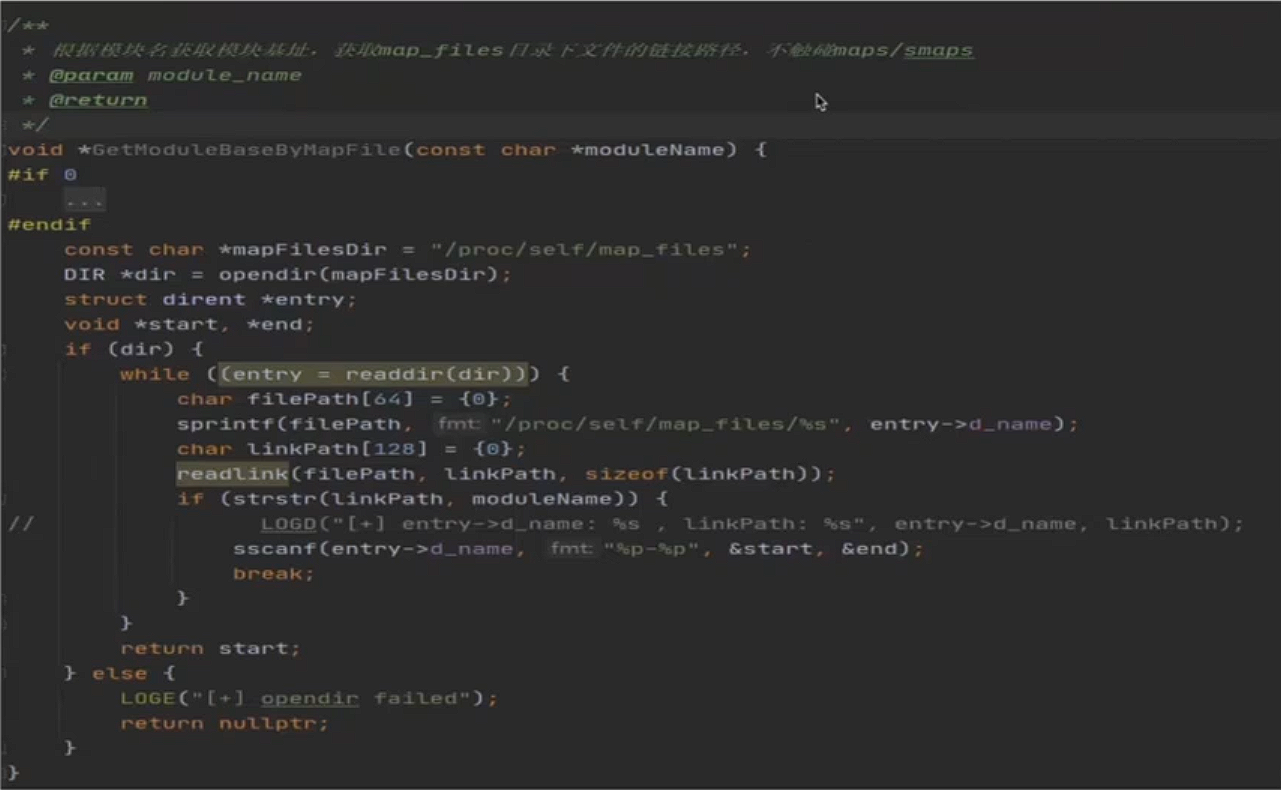Click the 'fmt:' inlay hint in the sprintf call
Screen dimensions: 1281x790
[459, 424]
